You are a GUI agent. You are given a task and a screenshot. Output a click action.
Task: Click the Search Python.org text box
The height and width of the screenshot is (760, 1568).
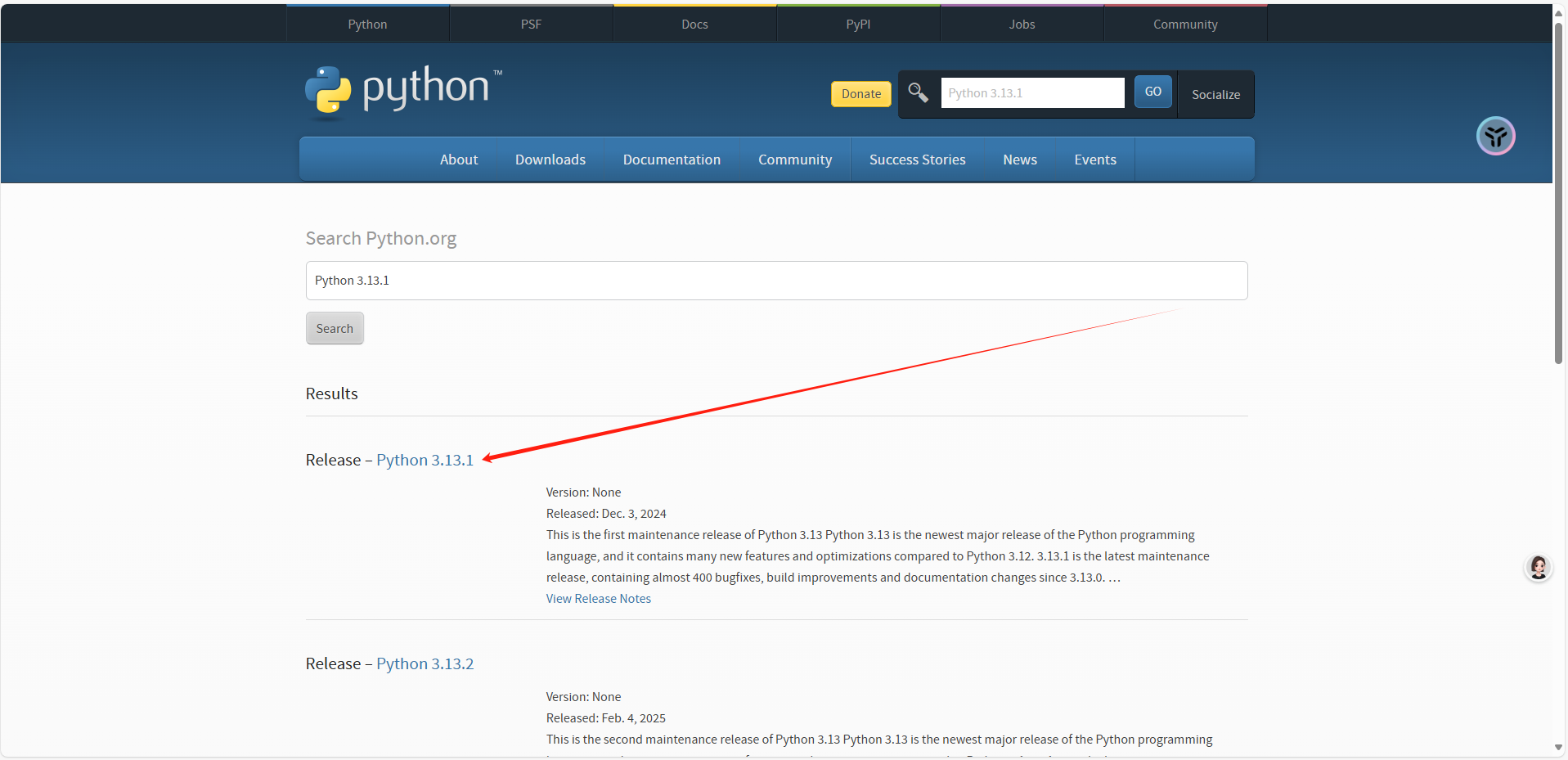tap(776, 281)
